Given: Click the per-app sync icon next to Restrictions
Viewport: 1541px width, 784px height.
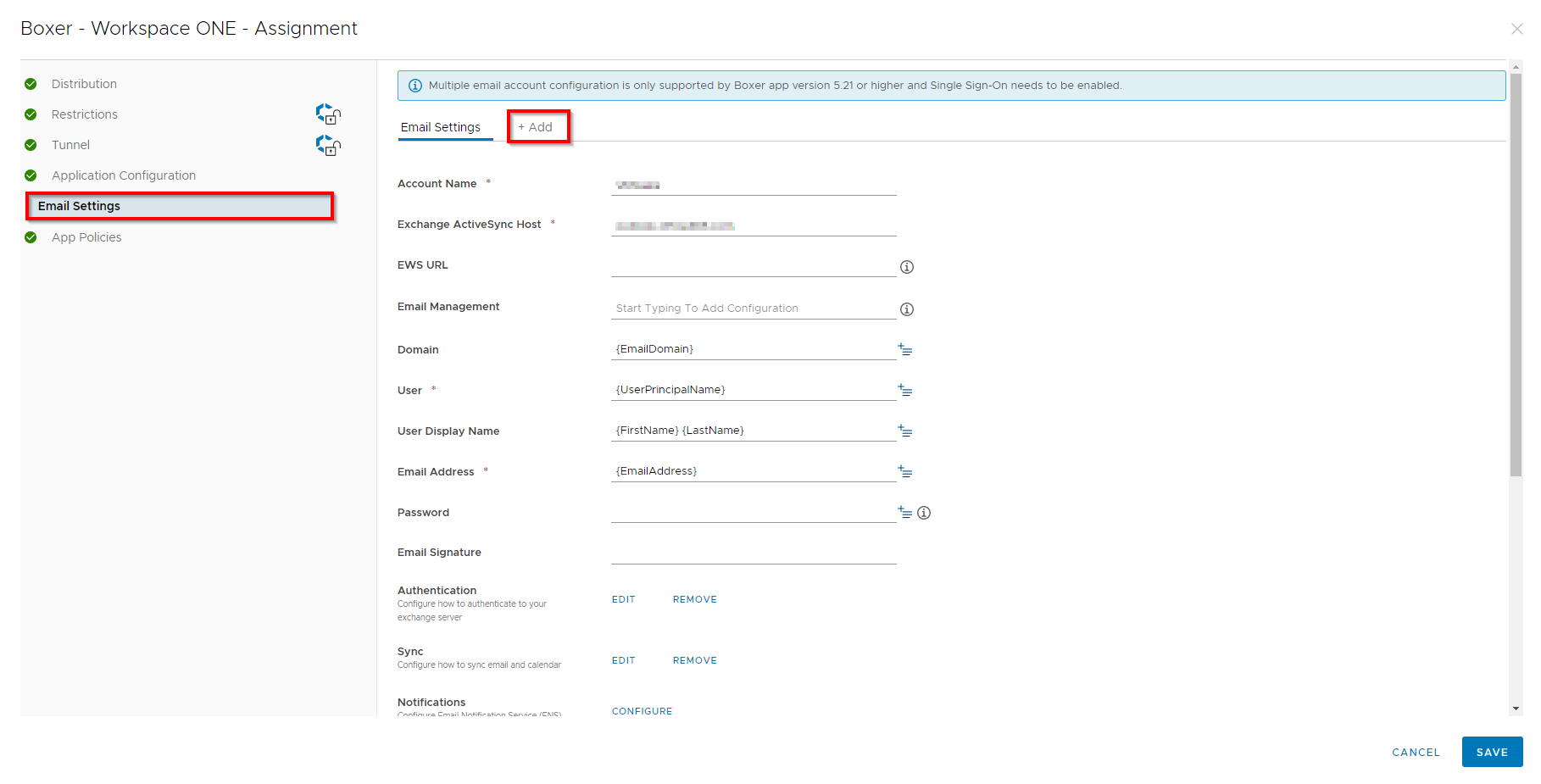Looking at the screenshot, I should pos(328,114).
